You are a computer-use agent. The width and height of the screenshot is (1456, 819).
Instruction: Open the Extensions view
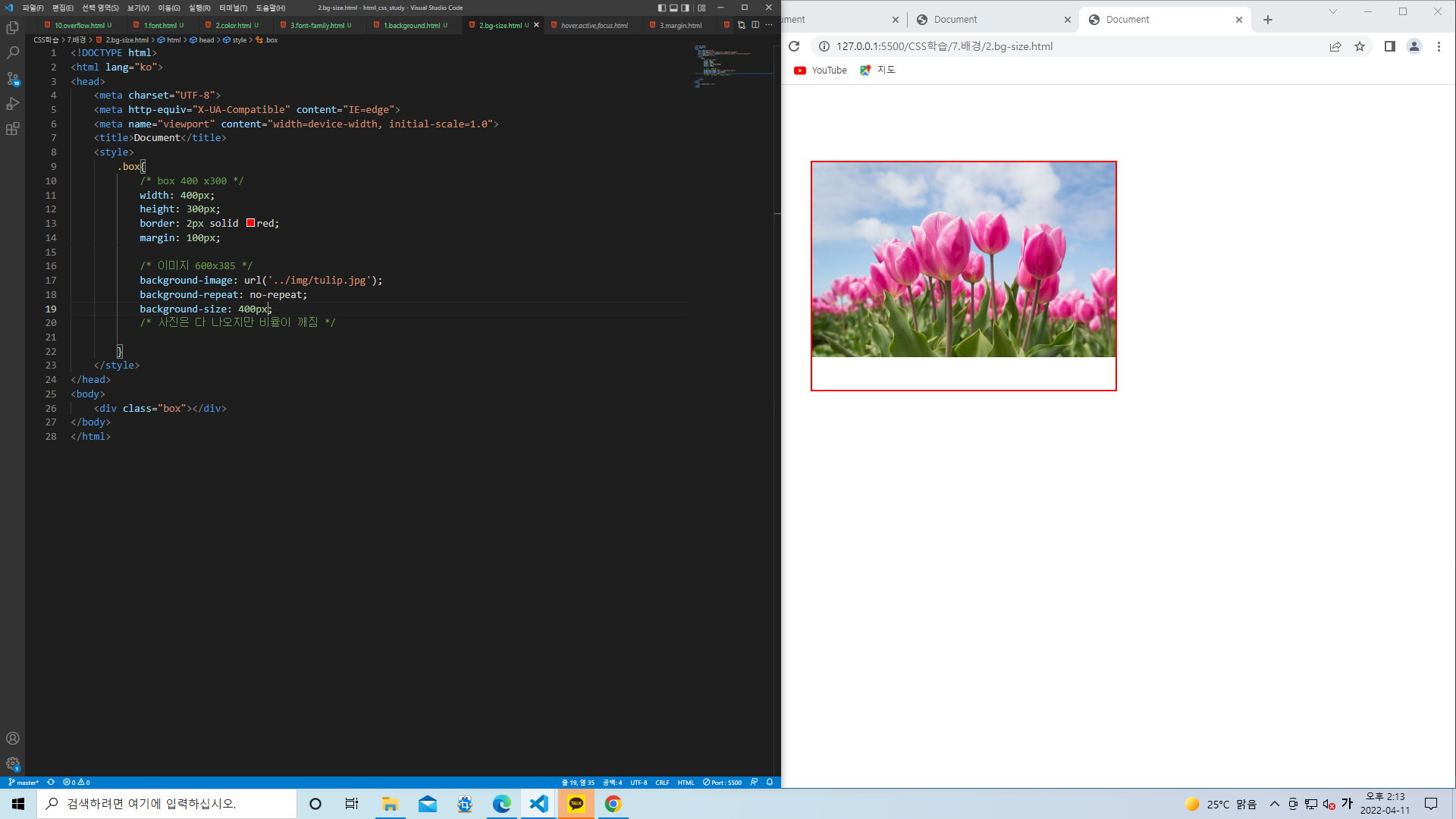12,129
